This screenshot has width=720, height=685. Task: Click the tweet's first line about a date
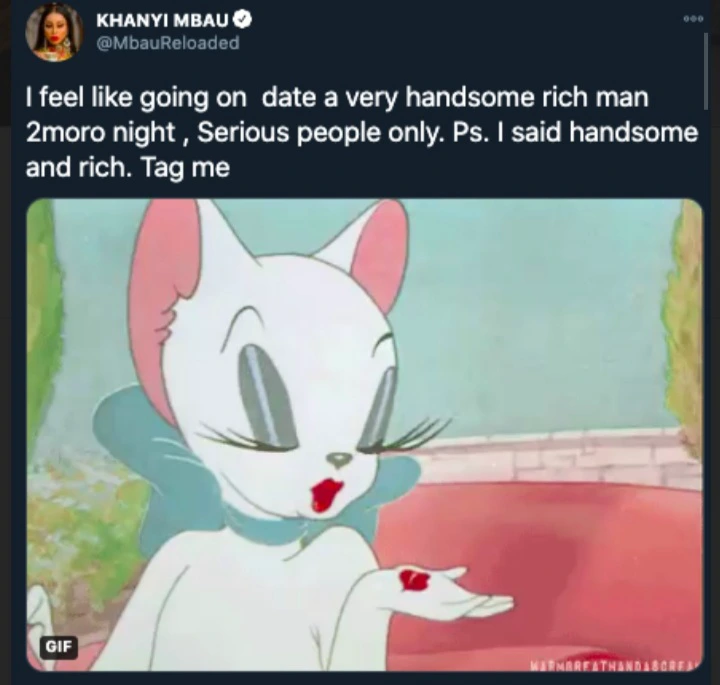(337, 98)
